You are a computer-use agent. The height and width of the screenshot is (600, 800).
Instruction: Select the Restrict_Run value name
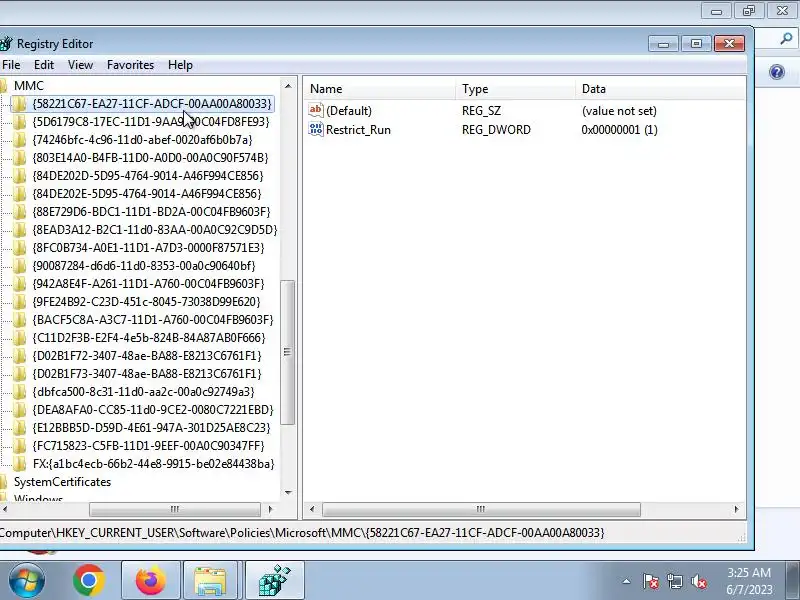358,130
